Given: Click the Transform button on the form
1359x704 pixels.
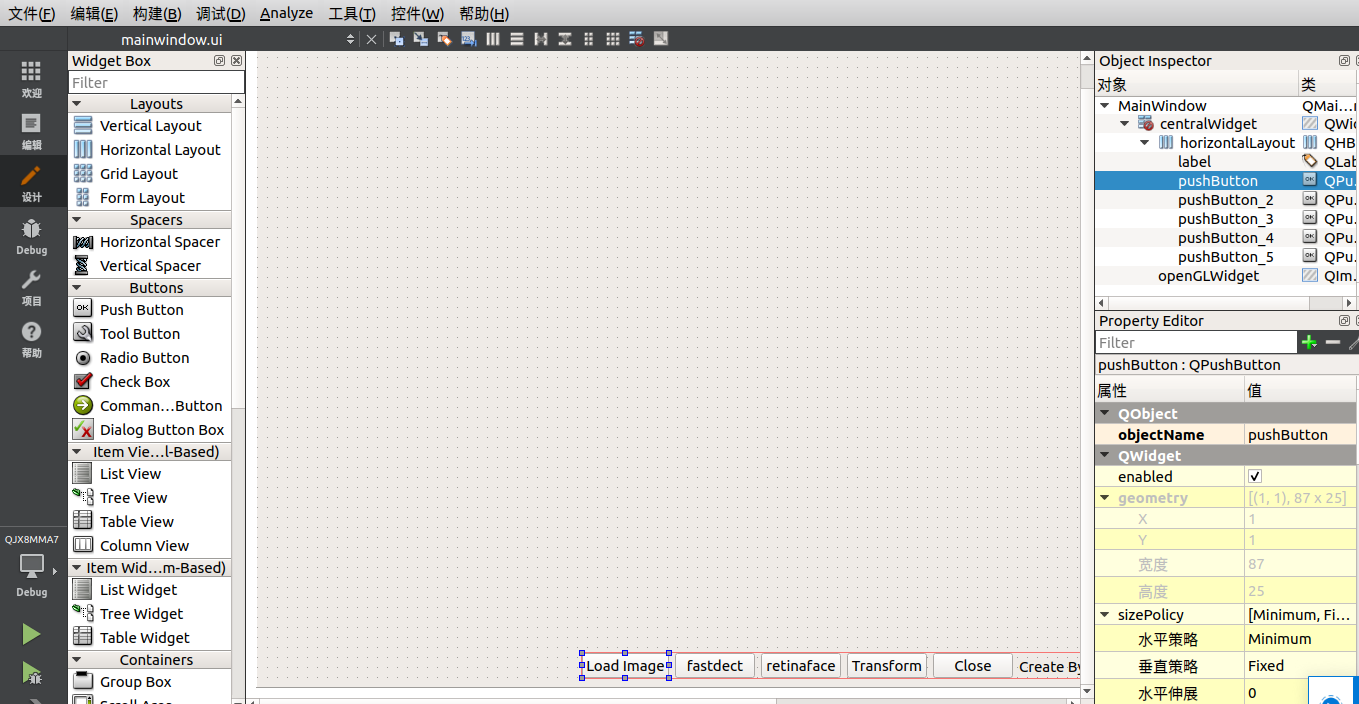Looking at the screenshot, I should tap(886, 666).
